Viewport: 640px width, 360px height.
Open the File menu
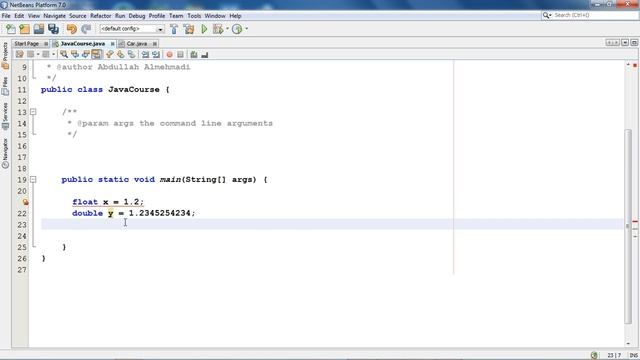pyautogui.click(x=6, y=16)
